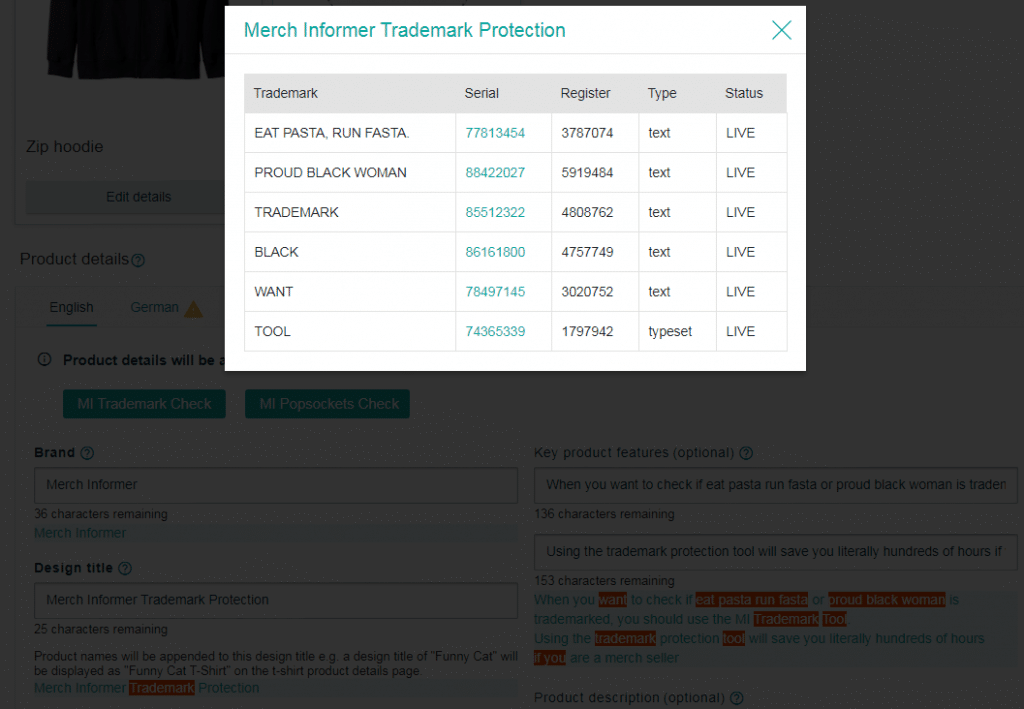Focus the first key product feature field
The image size is (1024, 709).
[776, 485]
